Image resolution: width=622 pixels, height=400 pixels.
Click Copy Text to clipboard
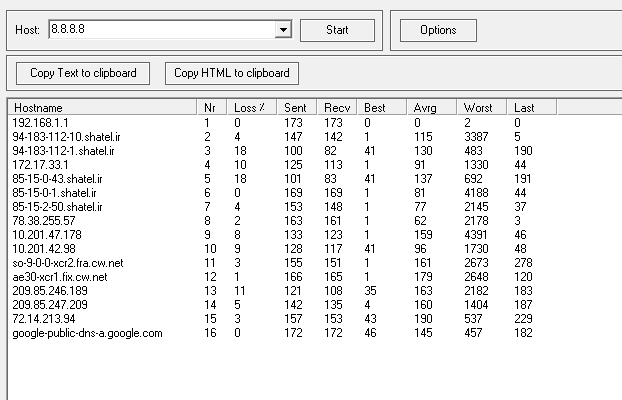point(83,73)
